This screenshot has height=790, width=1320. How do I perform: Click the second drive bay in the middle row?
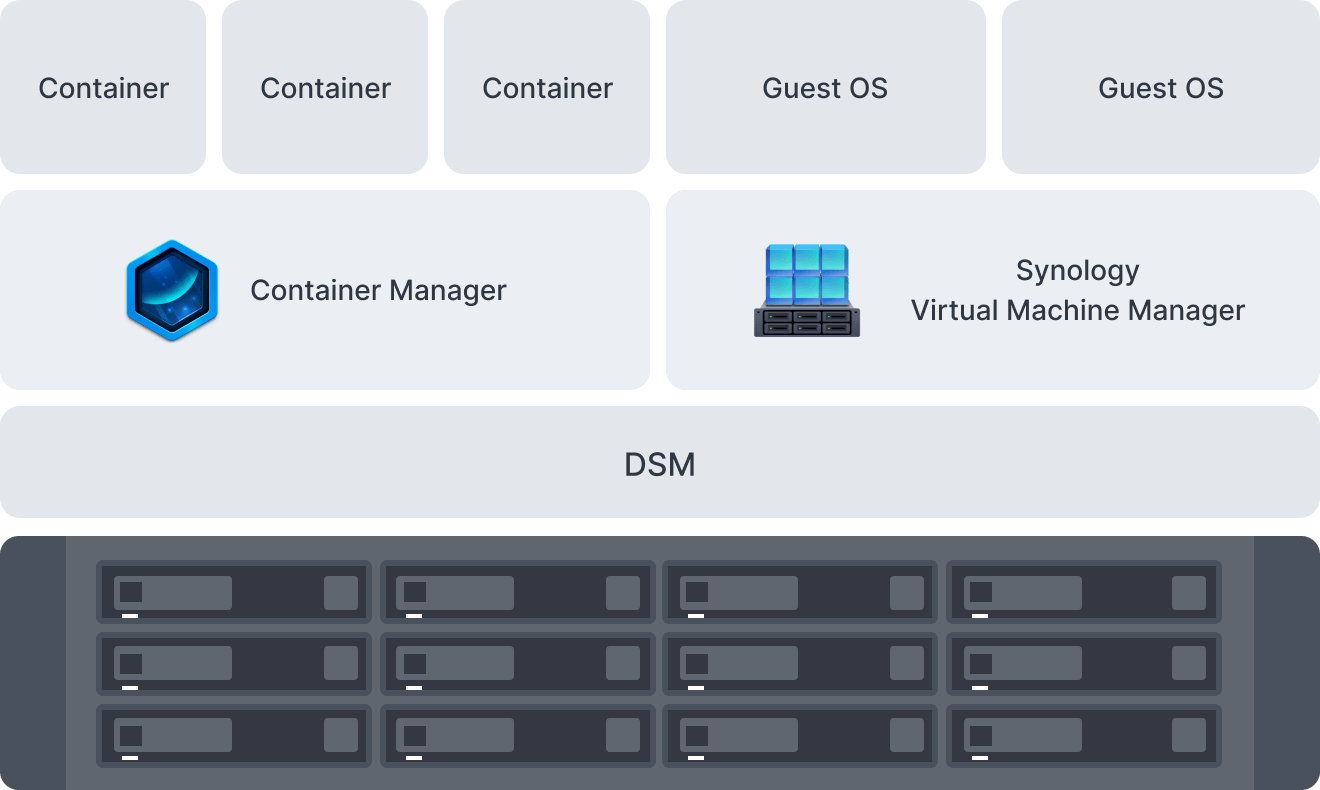[x=517, y=664]
